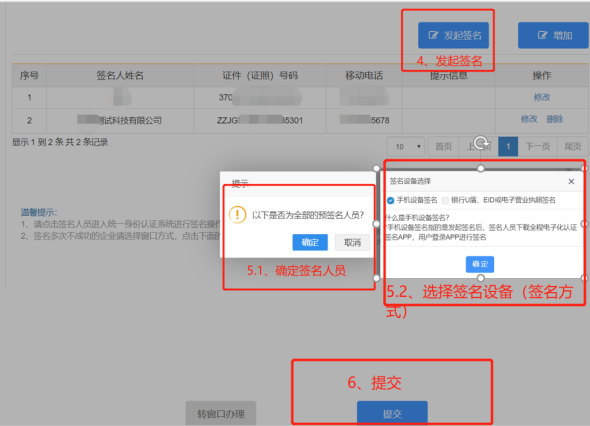Click the edit icon on 增加 button

[x=542, y=35]
